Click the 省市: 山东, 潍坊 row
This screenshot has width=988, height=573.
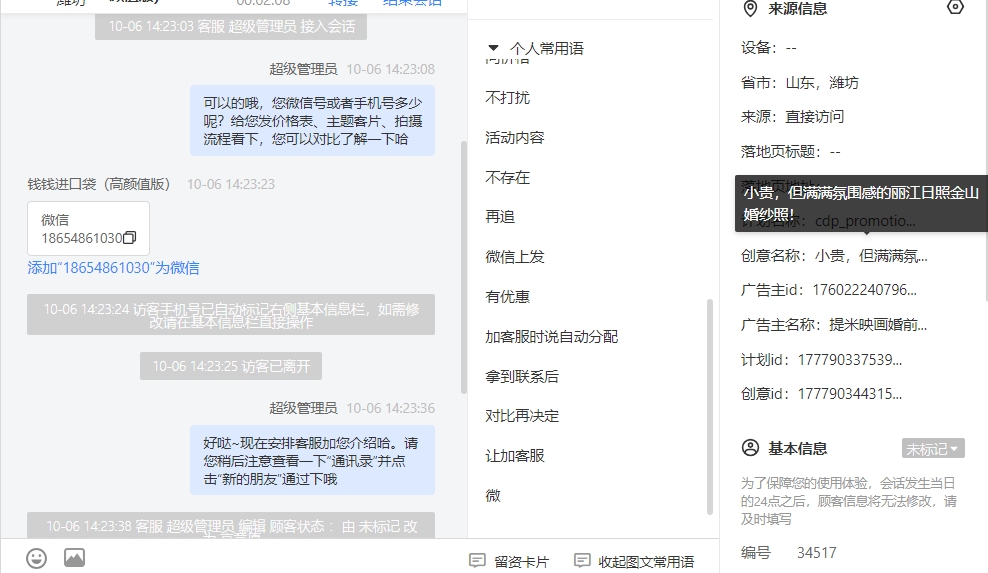point(800,83)
